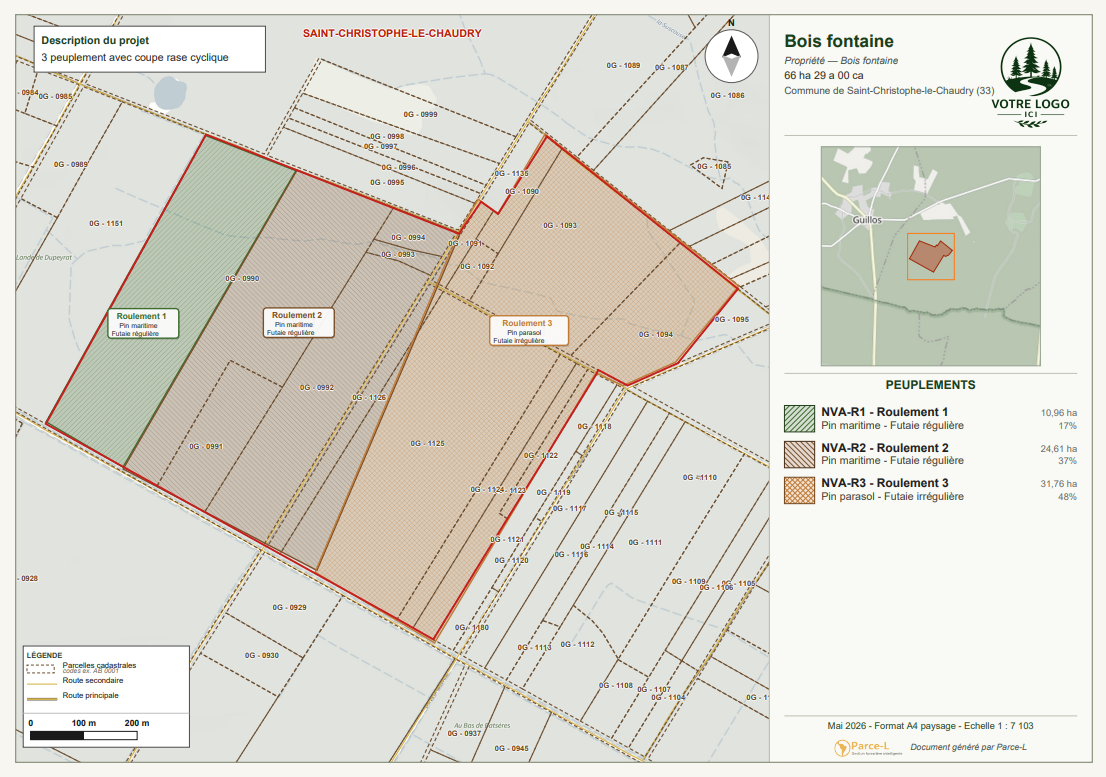Click parcel label 0G - 1126
1106x777 pixels.
pyautogui.click(x=370, y=398)
